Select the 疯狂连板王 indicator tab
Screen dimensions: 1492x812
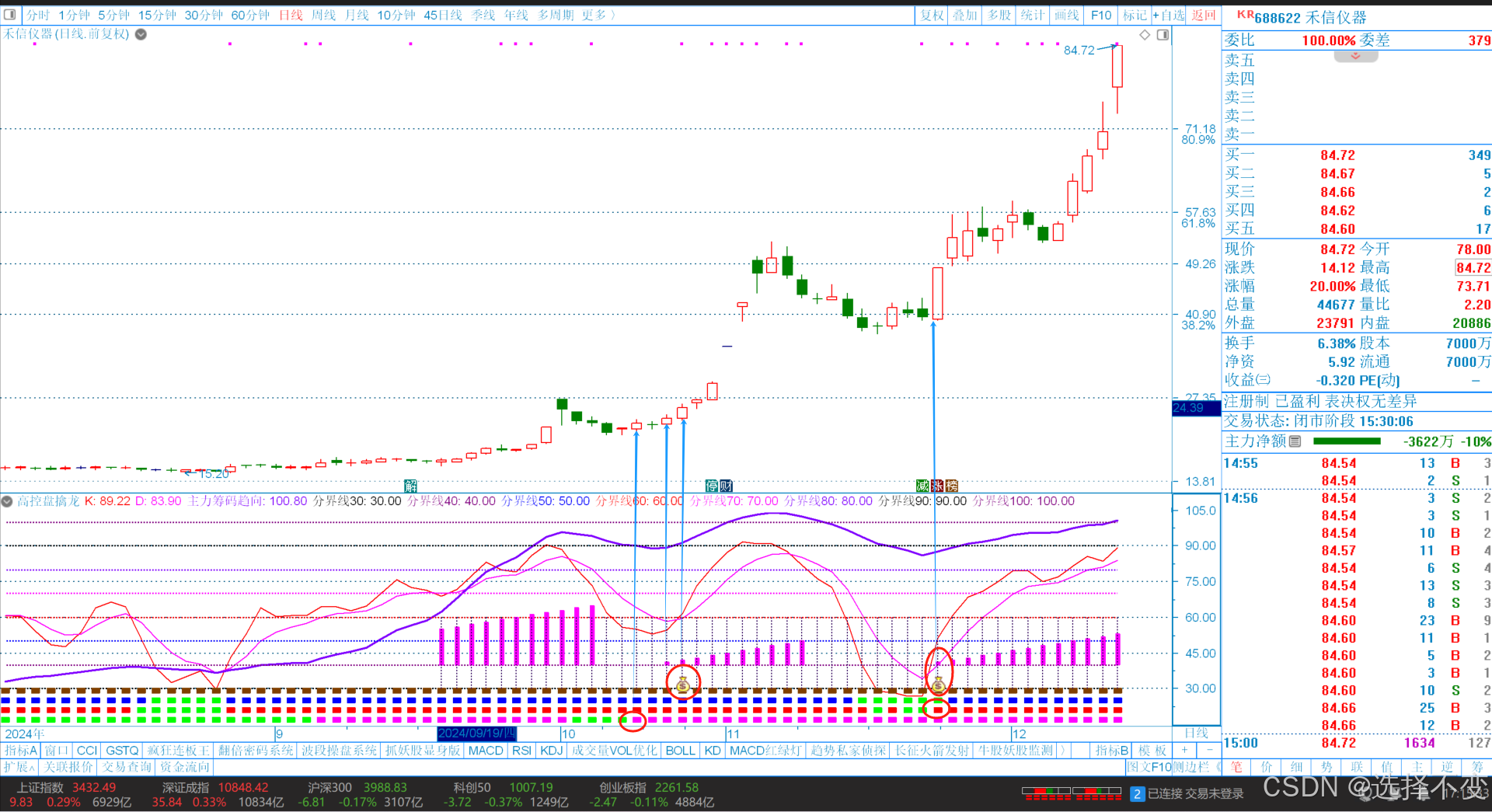[x=179, y=751]
